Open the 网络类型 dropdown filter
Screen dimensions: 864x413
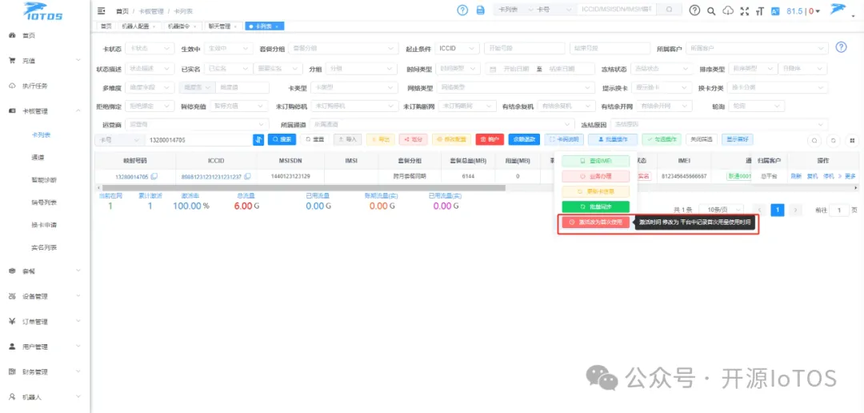point(516,88)
